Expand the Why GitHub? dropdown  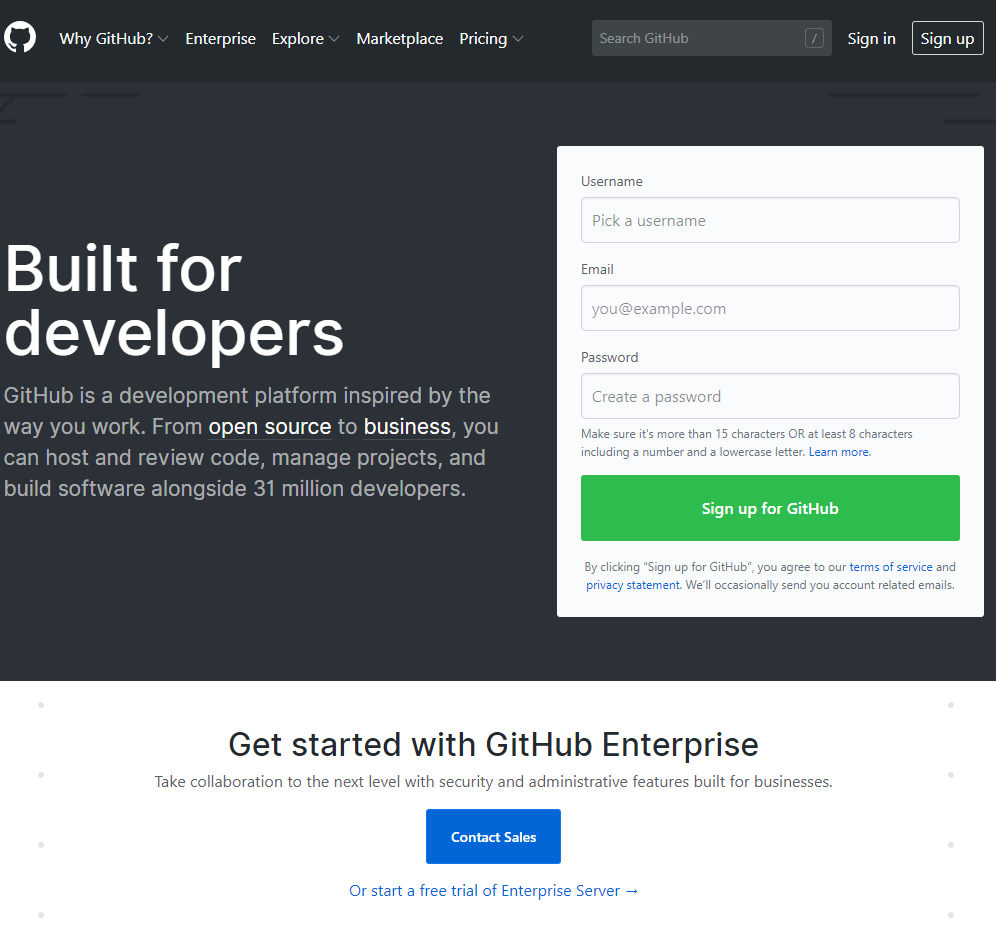[x=114, y=39]
